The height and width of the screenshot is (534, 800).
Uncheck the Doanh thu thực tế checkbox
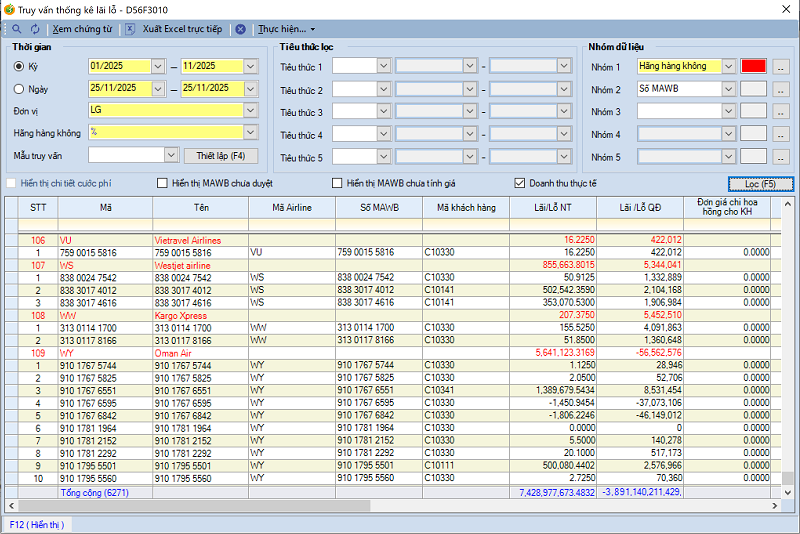[519, 183]
